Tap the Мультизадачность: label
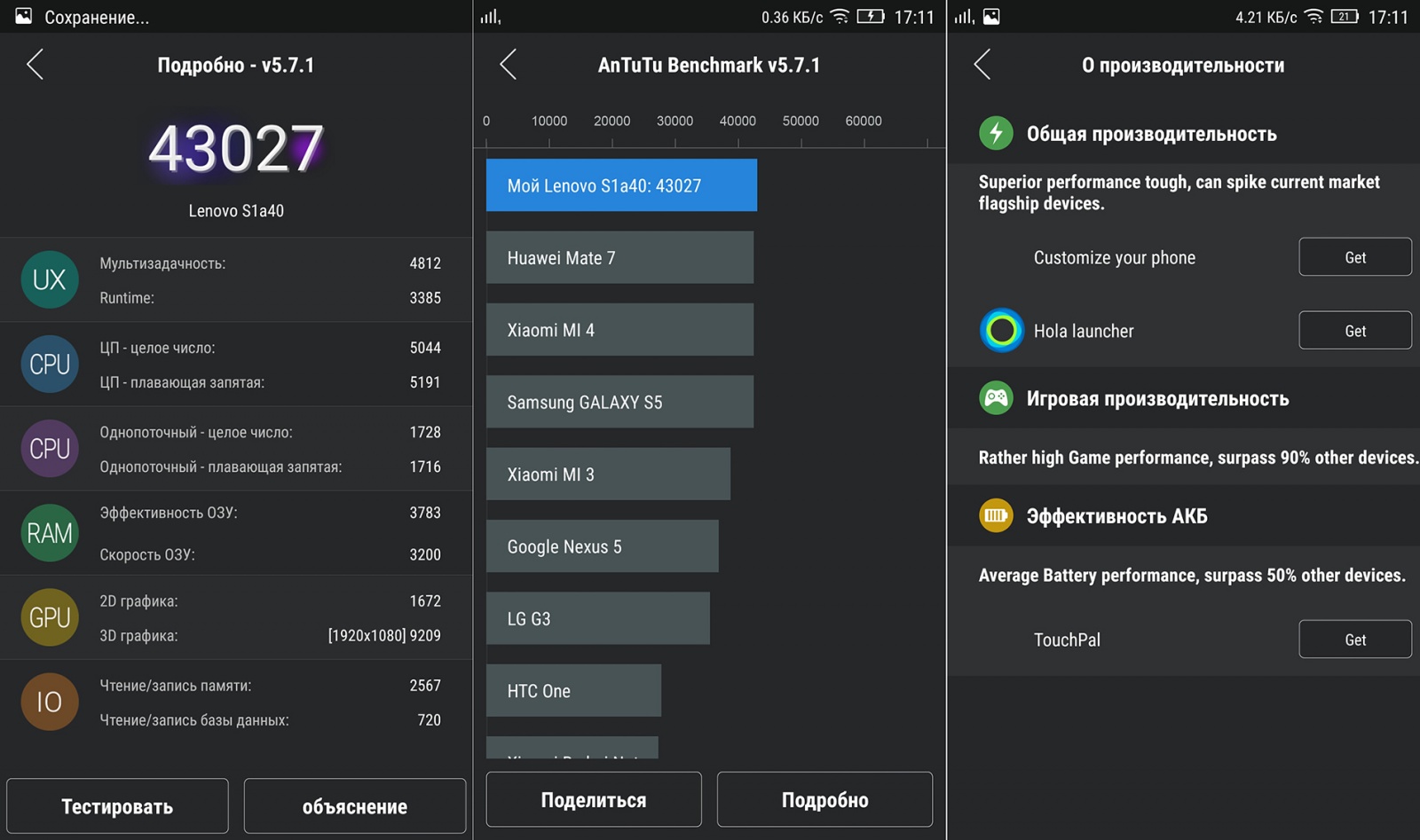The width and height of the screenshot is (1420, 840). [x=162, y=263]
